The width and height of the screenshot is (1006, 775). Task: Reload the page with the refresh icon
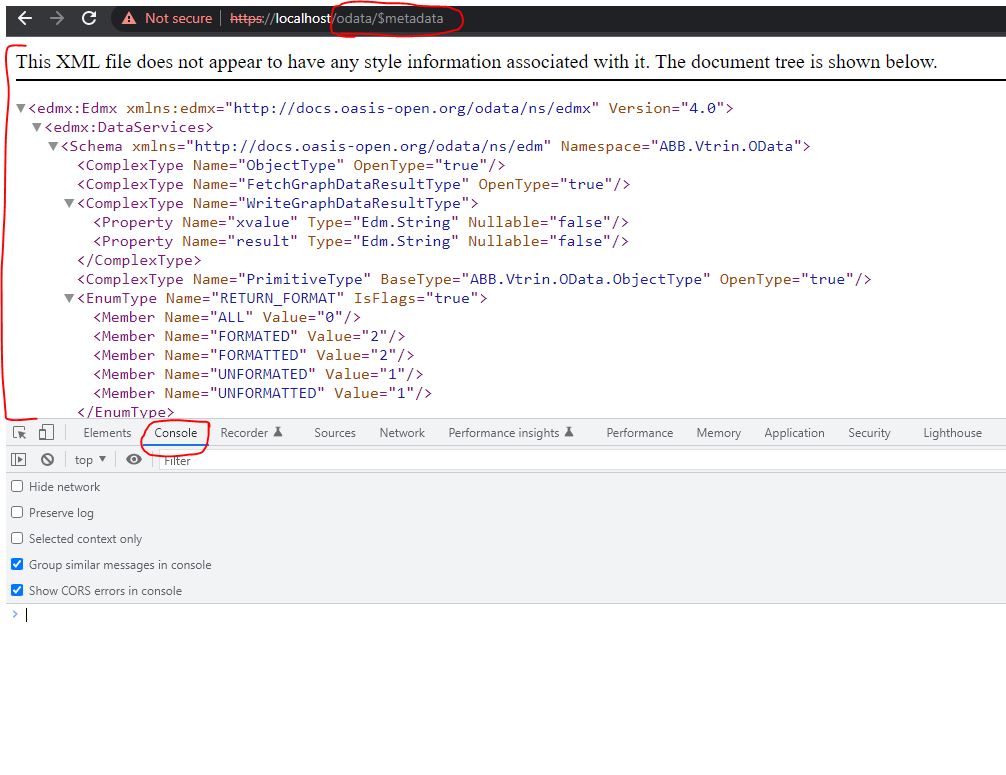[89, 18]
